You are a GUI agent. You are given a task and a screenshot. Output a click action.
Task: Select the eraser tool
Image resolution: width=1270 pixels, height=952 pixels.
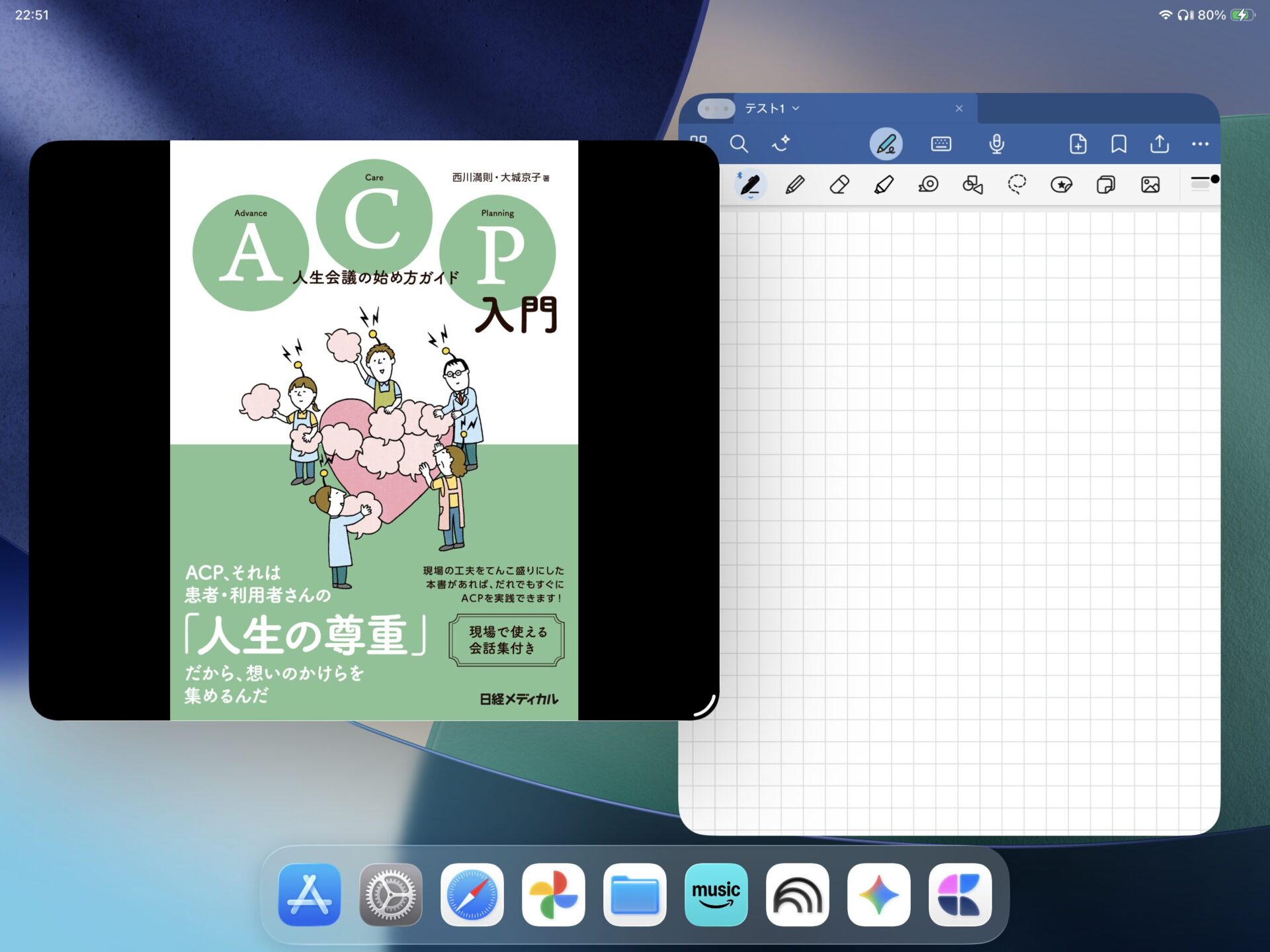click(839, 185)
